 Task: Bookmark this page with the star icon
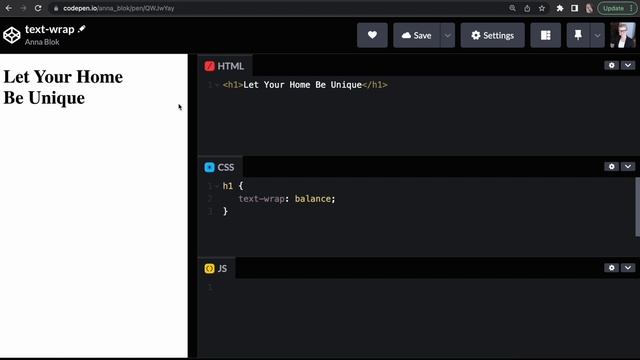[542, 8]
